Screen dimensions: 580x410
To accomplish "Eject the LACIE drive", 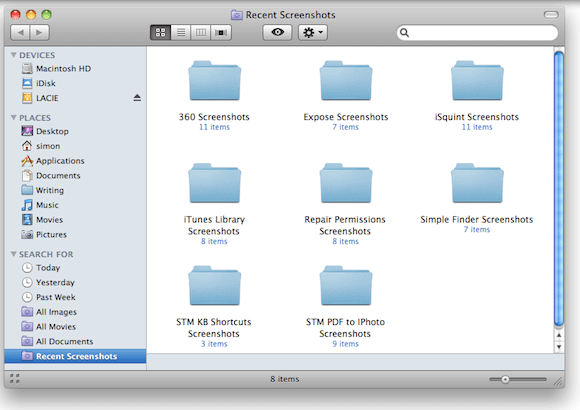I will click(x=137, y=98).
